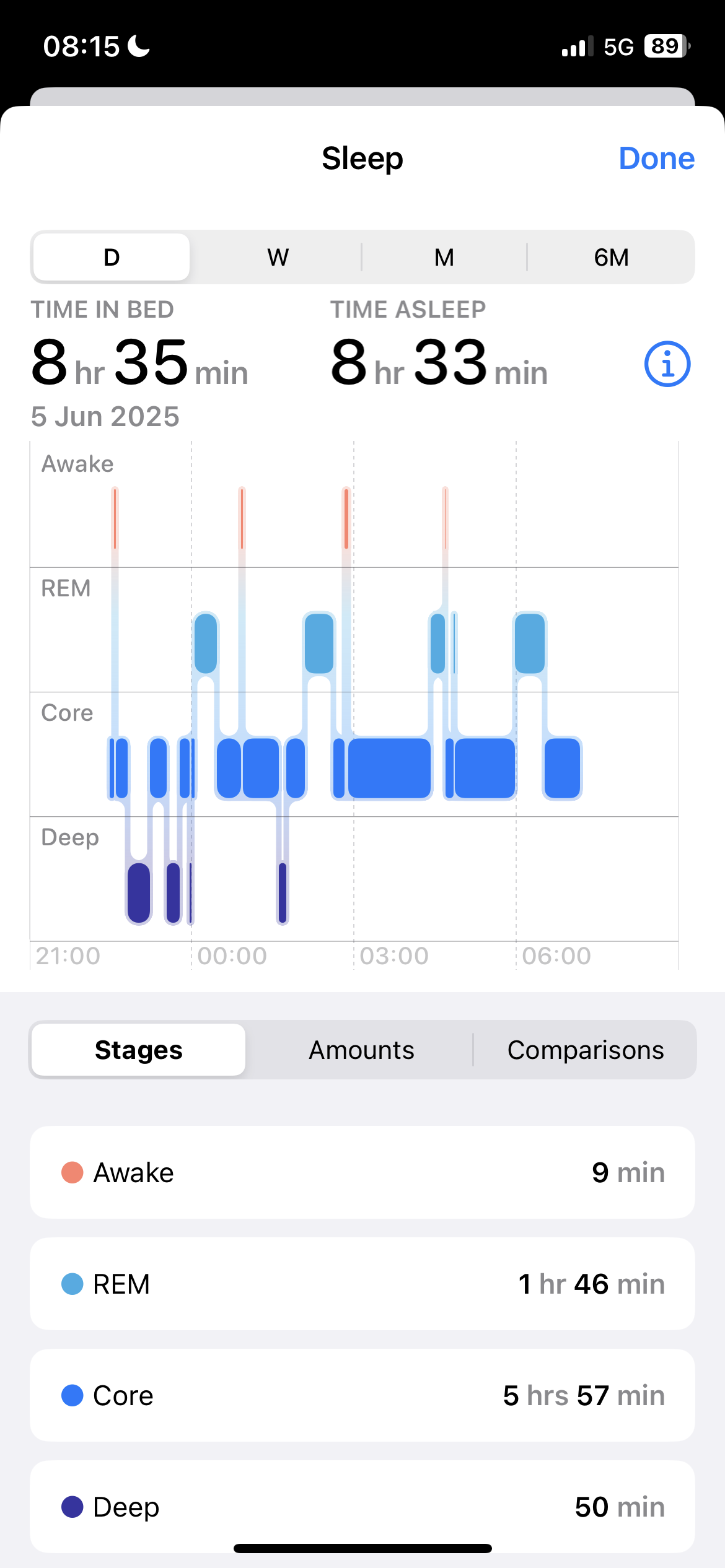Viewport: 725px width, 1568px height.
Task: Open the Amounts segment
Action: click(x=361, y=1050)
